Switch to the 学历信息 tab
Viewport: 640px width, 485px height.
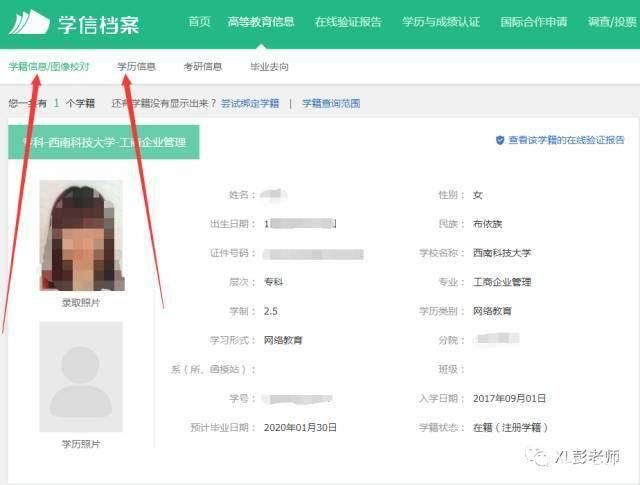(136, 67)
